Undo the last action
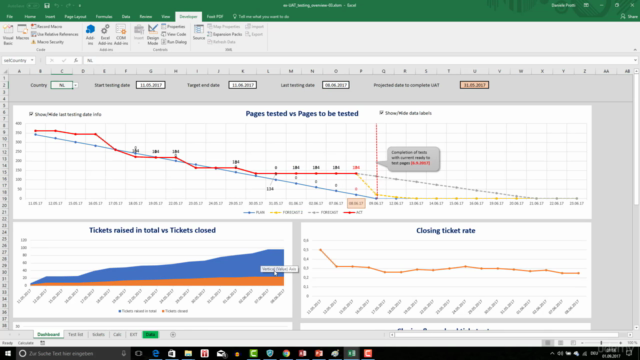This screenshot has height=360, width=640. pyautogui.click(x=57, y=6)
